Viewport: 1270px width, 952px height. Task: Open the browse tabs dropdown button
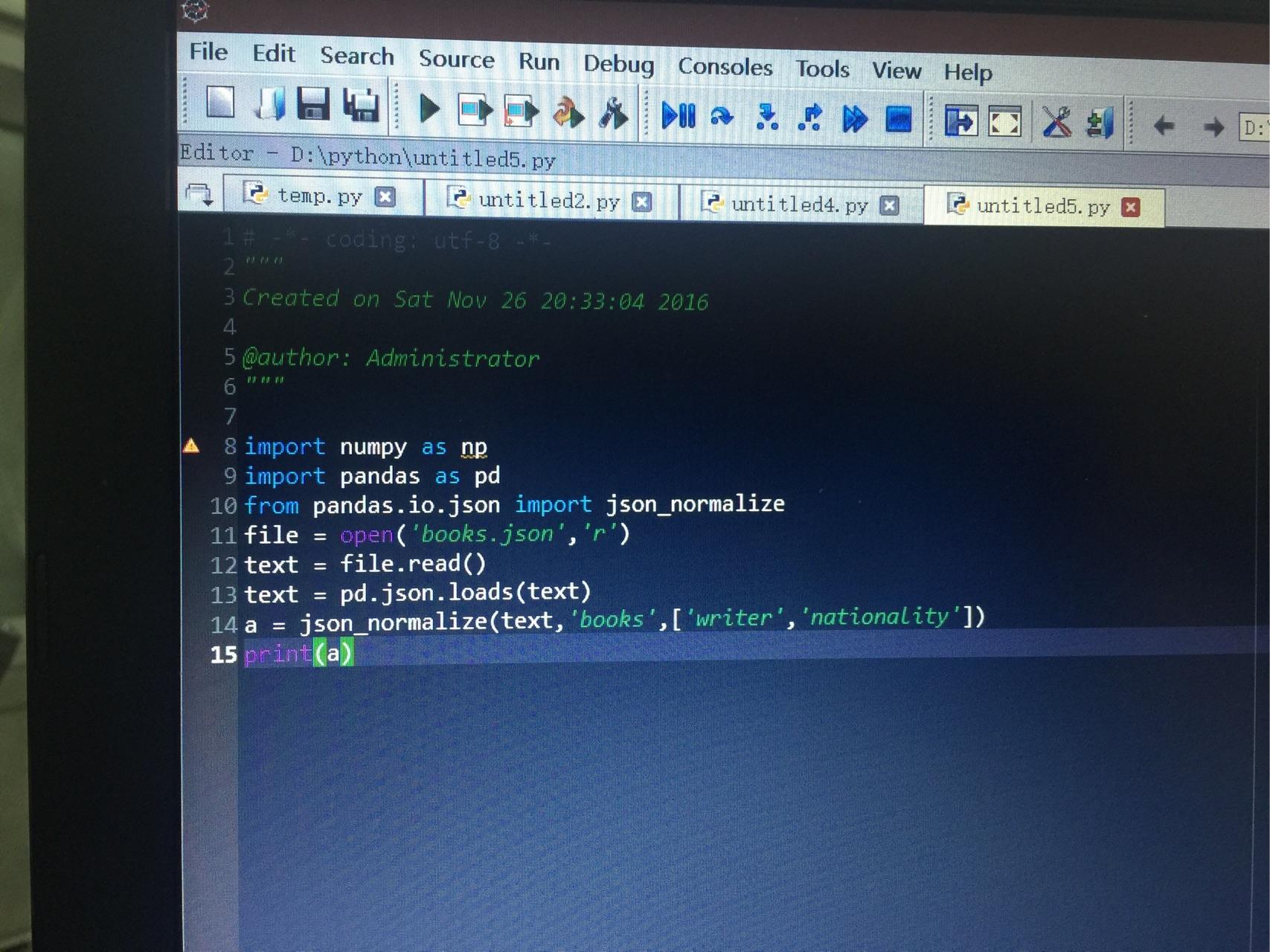pyautogui.click(x=199, y=195)
